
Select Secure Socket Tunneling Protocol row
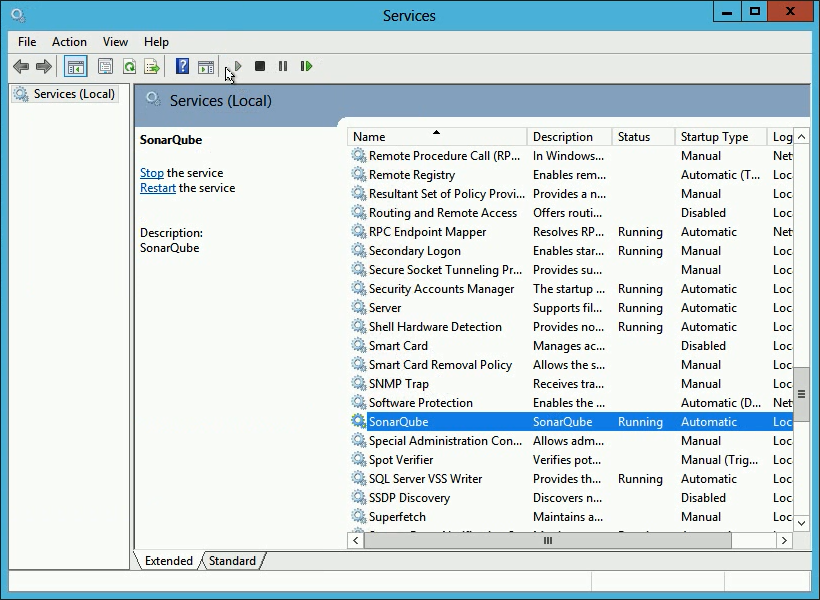tap(571, 269)
